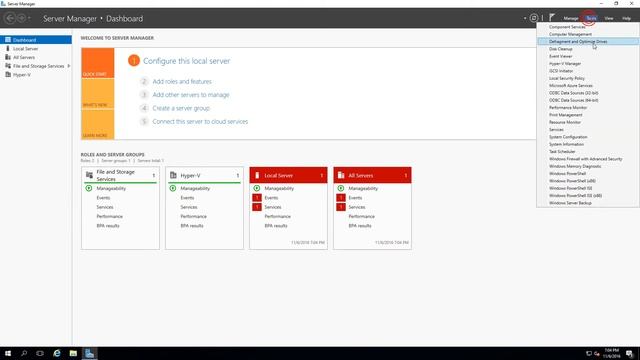Image resolution: width=640 pixels, height=360 pixels.
Task: Select Defragment and Optimize Drives
Action: 588,42
